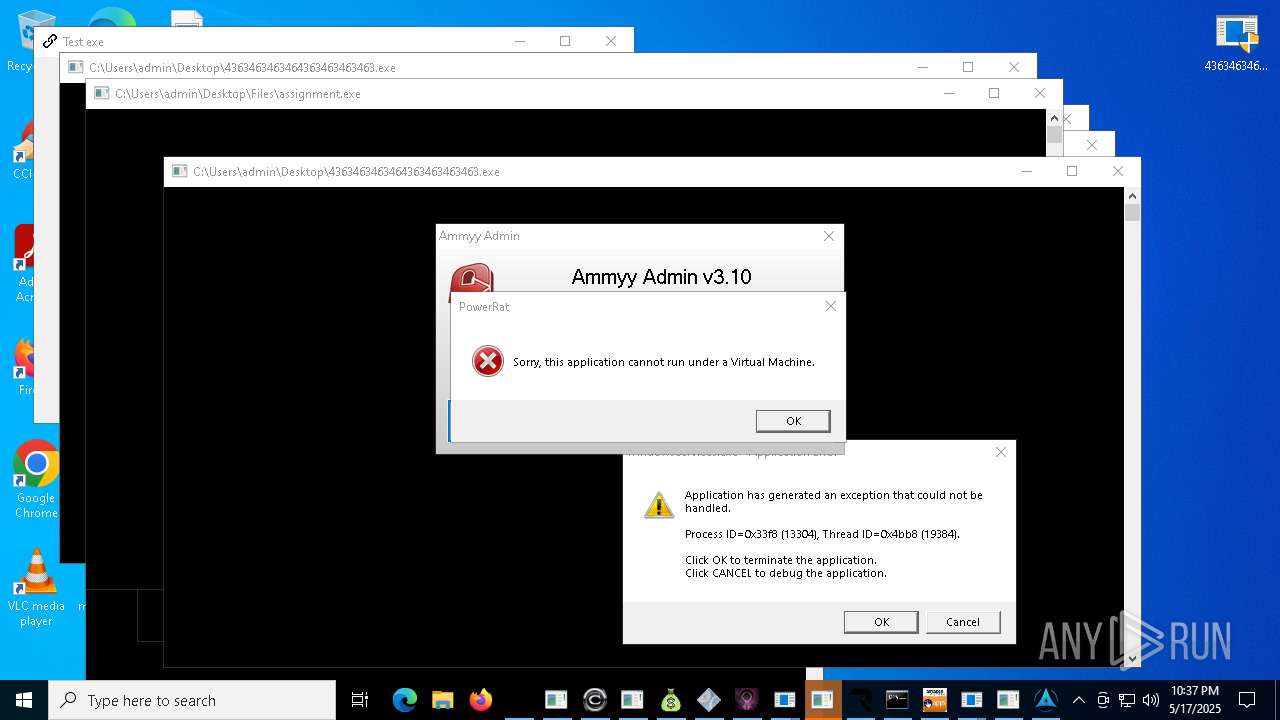Open Google Chrome from the desktop
The image size is (1280, 720).
[x=36, y=480]
